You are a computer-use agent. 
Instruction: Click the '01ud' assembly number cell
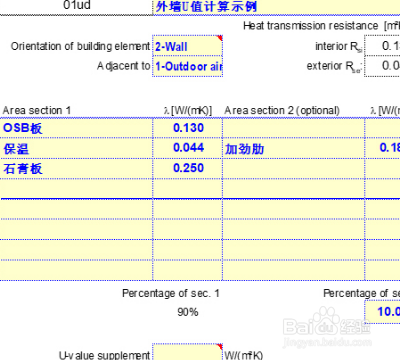tap(77, 6)
